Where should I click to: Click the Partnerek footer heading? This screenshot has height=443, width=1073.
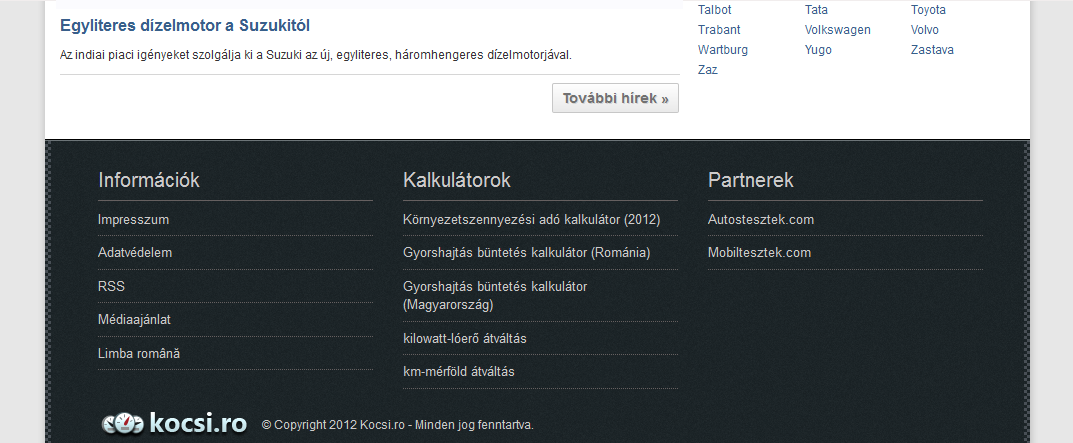coord(751,180)
